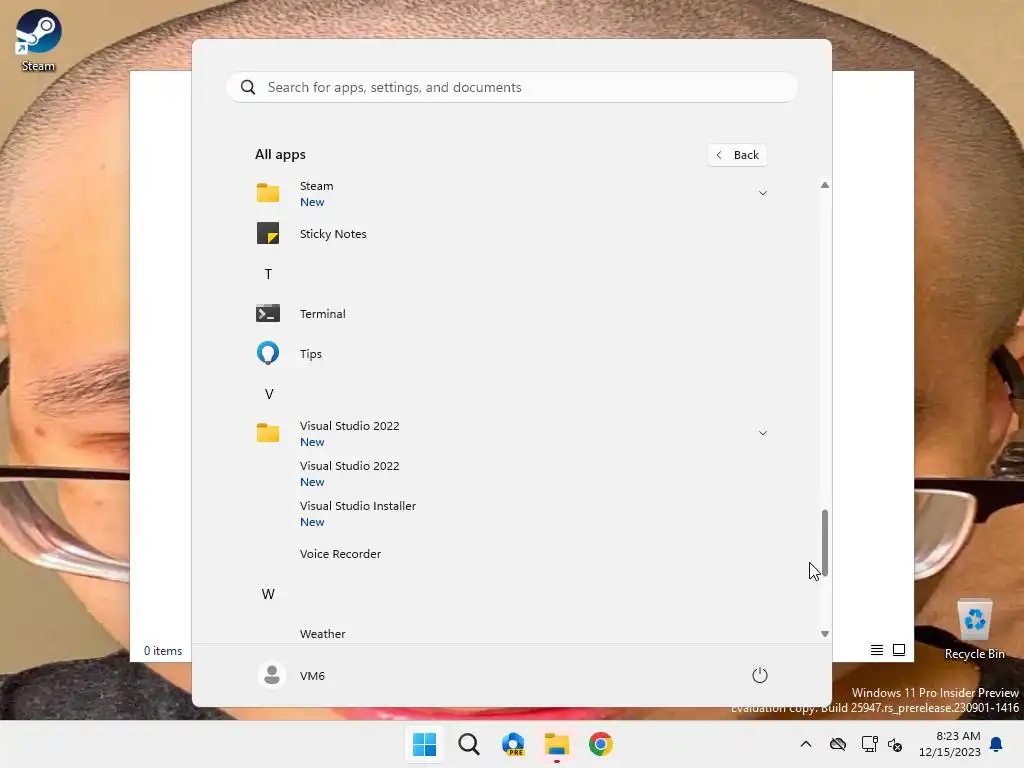Viewport: 1024px width, 768px height.
Task: Click the Visual Studio 2022 folder icon
Action: (x=268, y=433)
